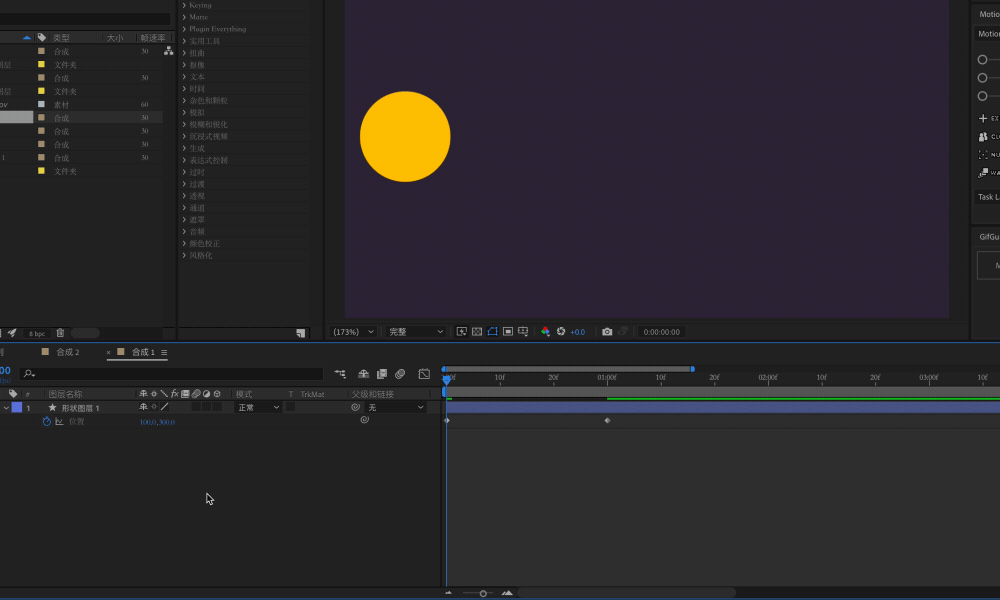
Task: Enable frame blending icon in timeline toolbar
Action: point(382,374)
